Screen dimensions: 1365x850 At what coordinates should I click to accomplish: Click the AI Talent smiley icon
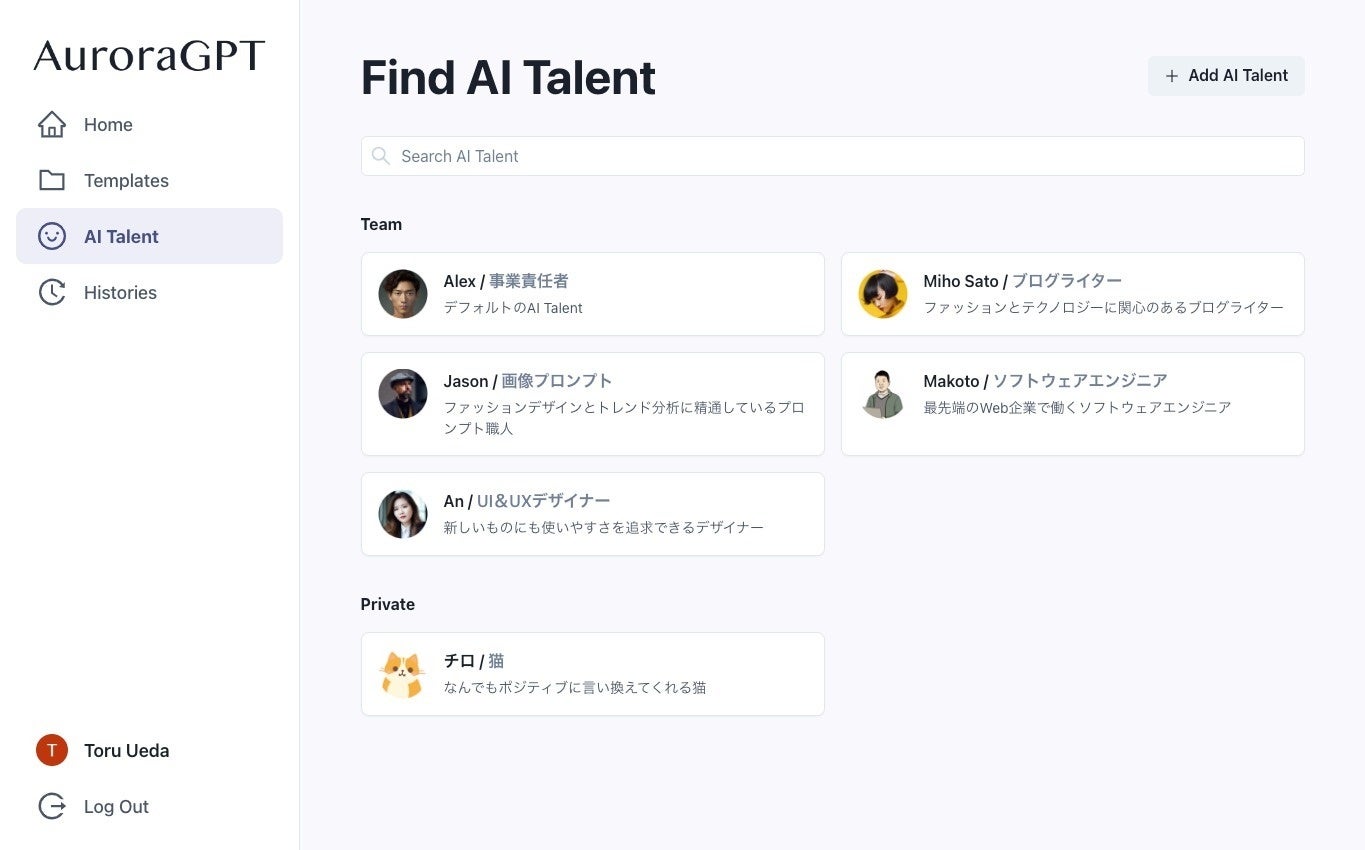[52, 237]
